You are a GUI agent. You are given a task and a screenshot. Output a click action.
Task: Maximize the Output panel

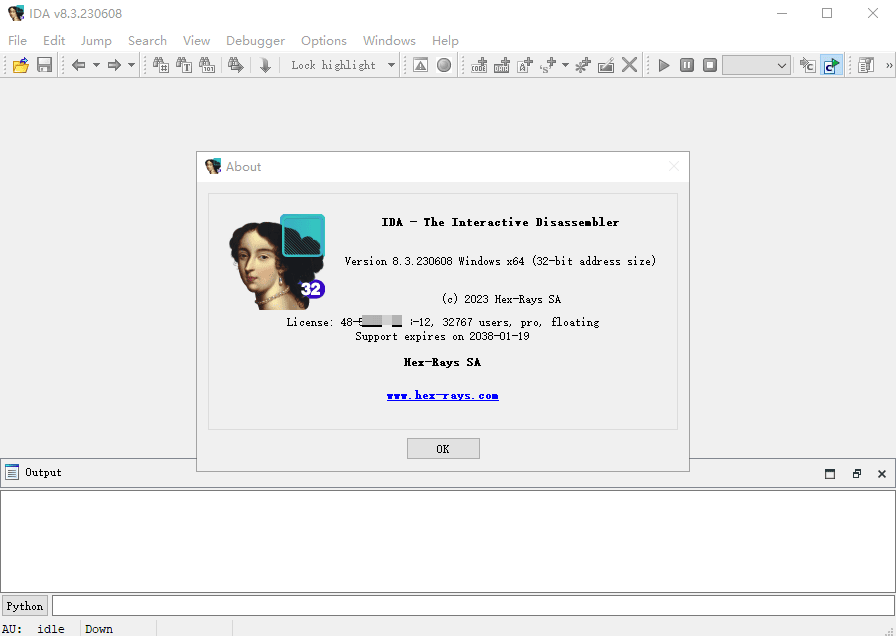click(x=830, y=473)
